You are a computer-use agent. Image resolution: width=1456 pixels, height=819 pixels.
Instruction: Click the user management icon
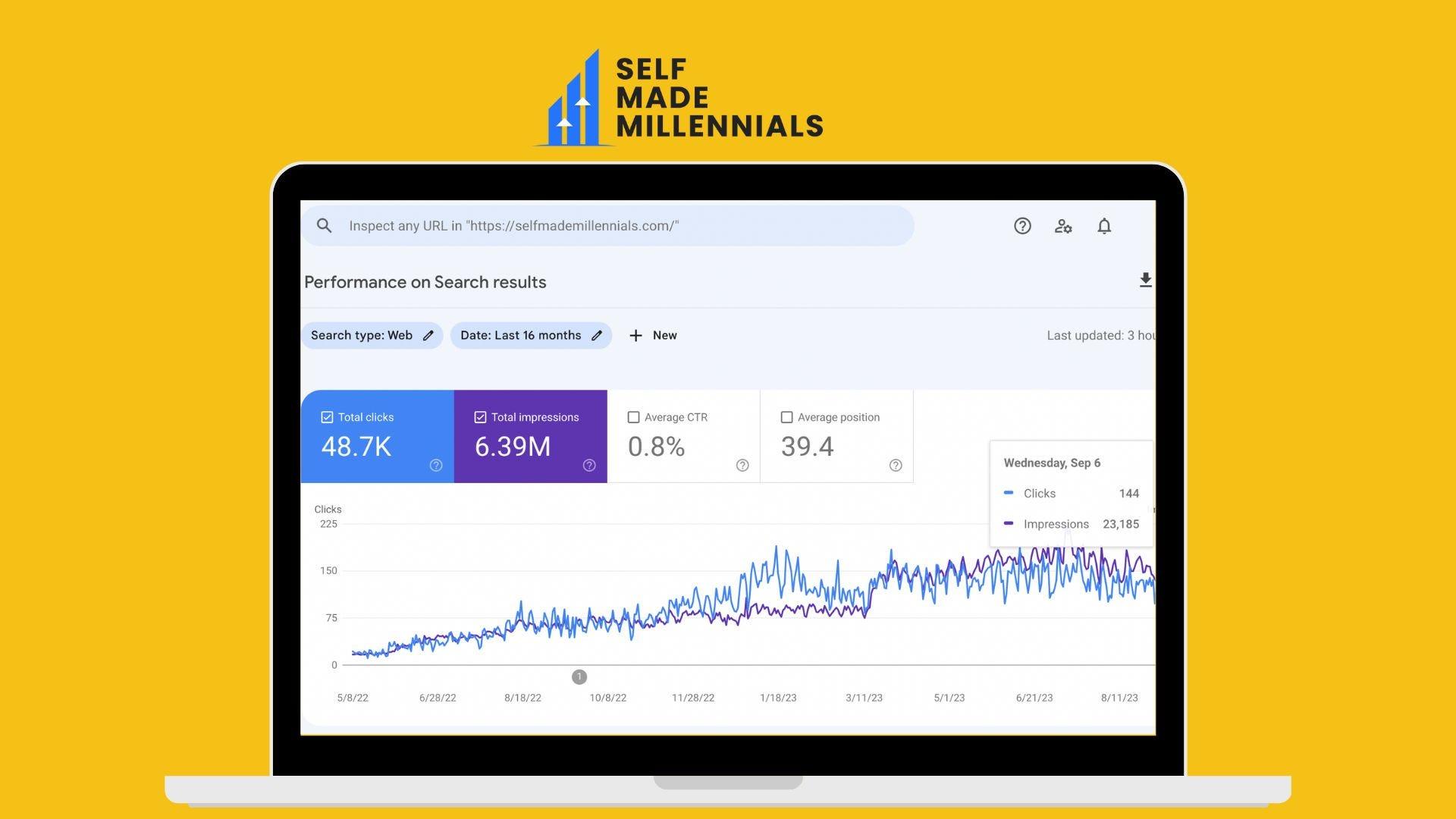(1063, 225)
